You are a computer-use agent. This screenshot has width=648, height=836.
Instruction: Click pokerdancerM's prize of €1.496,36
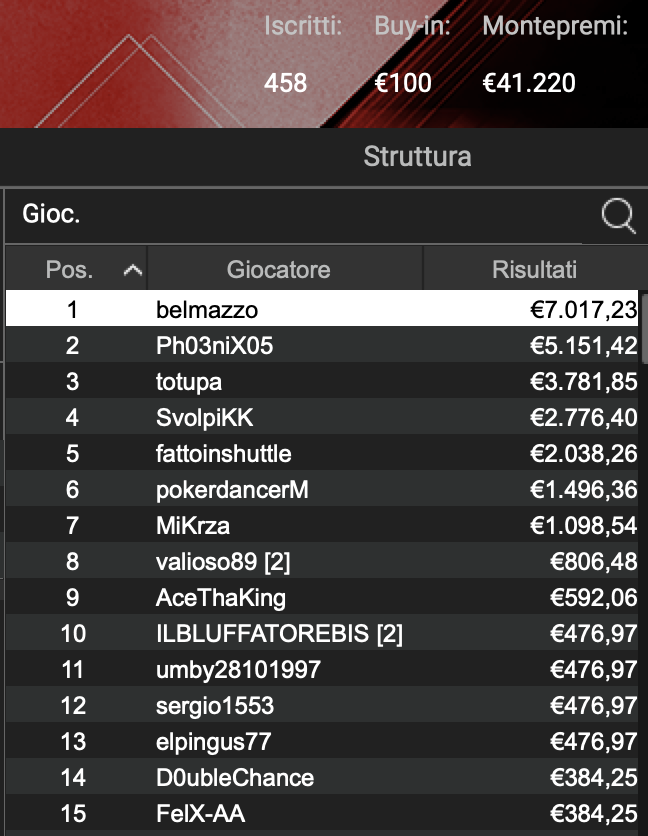pos(575,490)
